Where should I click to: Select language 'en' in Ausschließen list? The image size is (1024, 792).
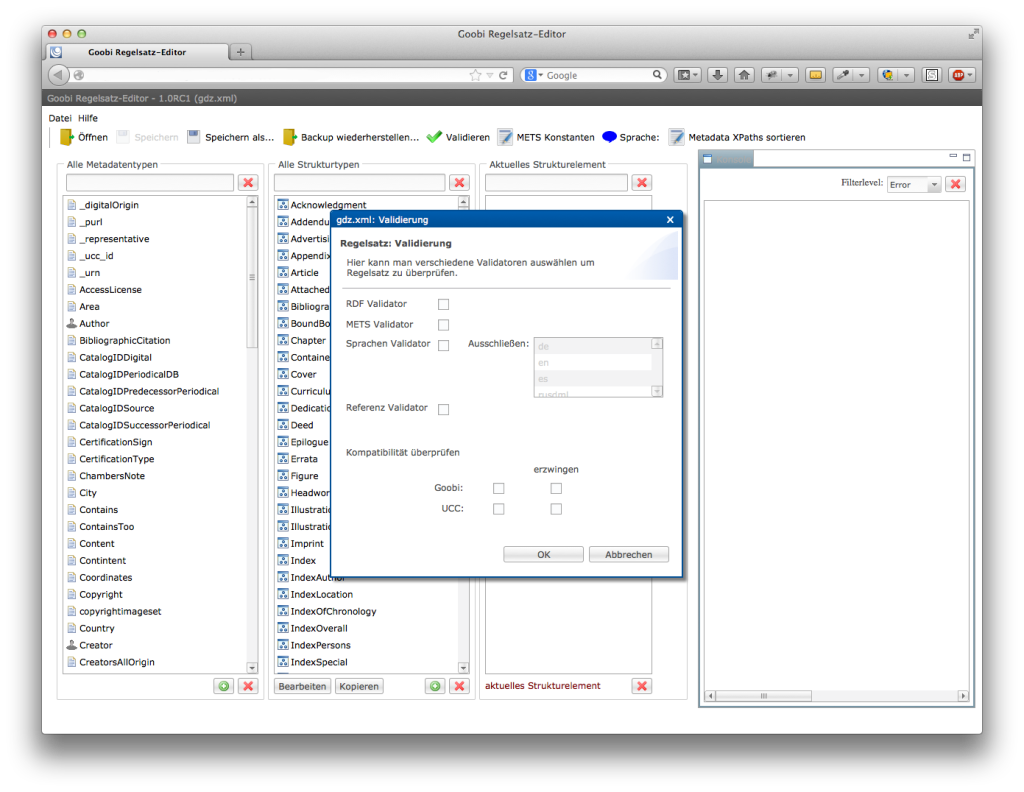[593, 362]
